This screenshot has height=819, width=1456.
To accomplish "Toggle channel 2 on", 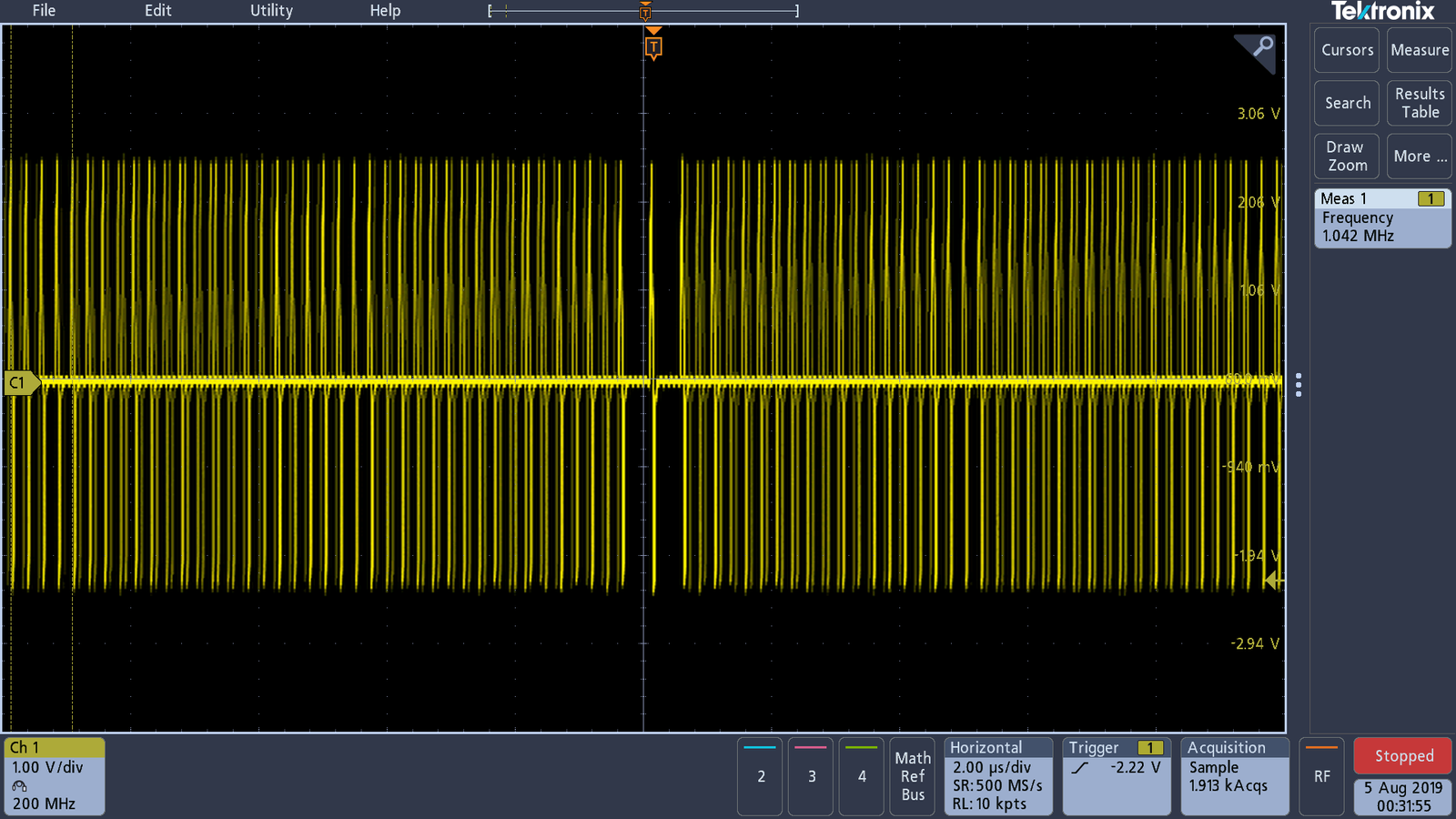I will [761, 775].
